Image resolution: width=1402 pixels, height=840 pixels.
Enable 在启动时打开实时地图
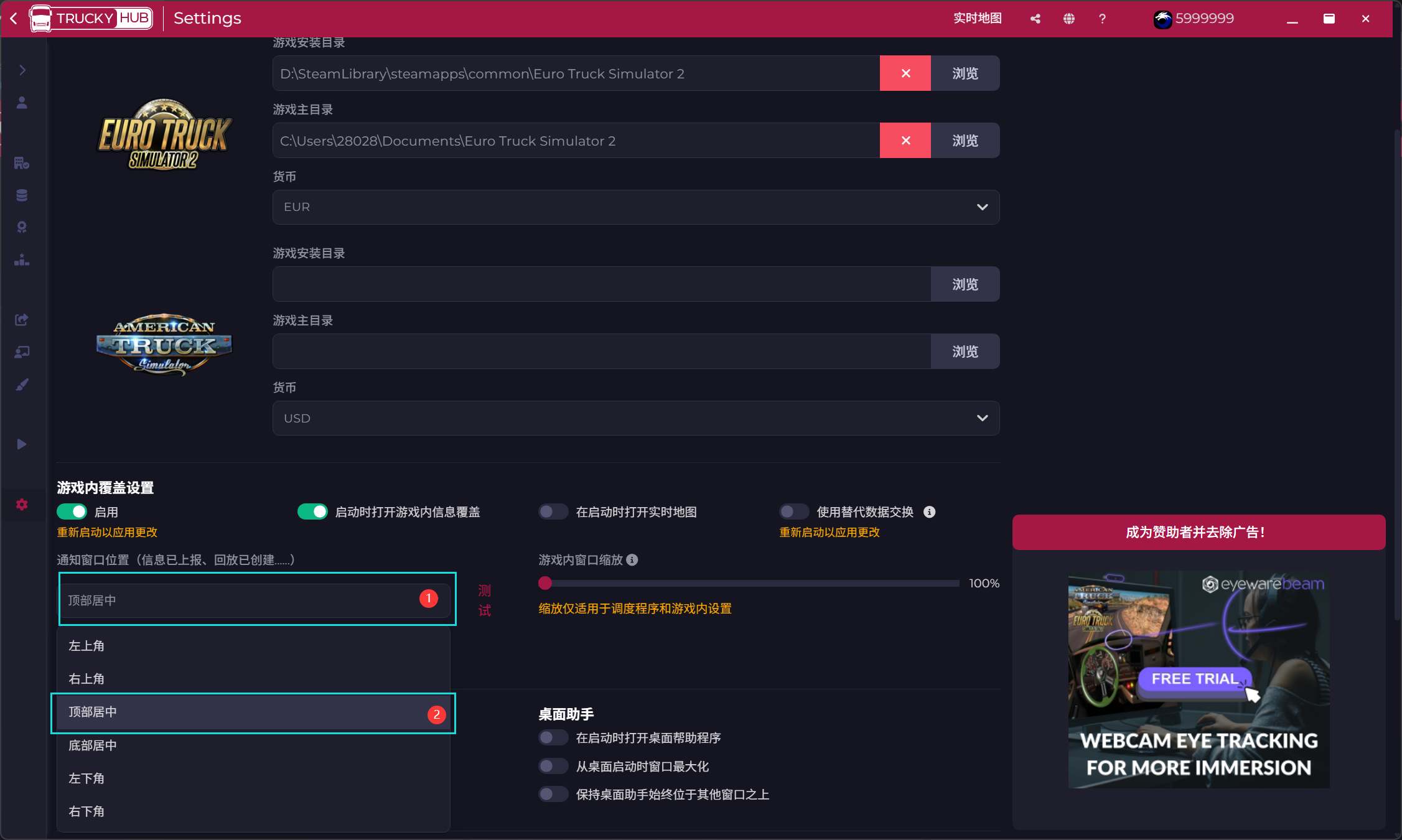(553, 511)
